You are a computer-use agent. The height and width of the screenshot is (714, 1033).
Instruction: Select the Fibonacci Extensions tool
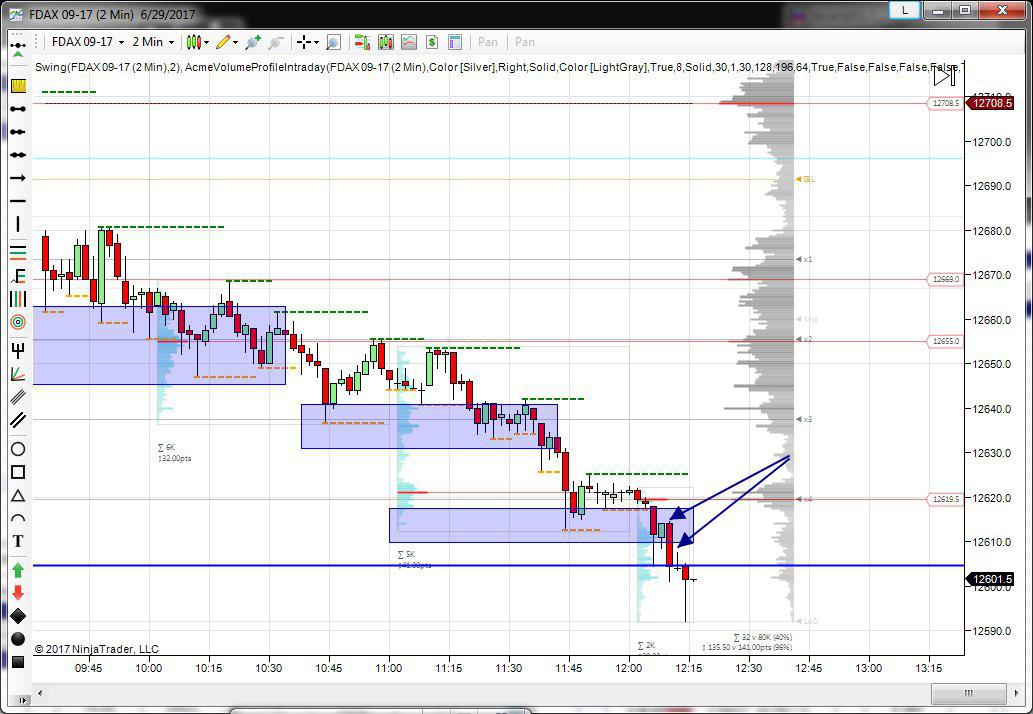18,275
